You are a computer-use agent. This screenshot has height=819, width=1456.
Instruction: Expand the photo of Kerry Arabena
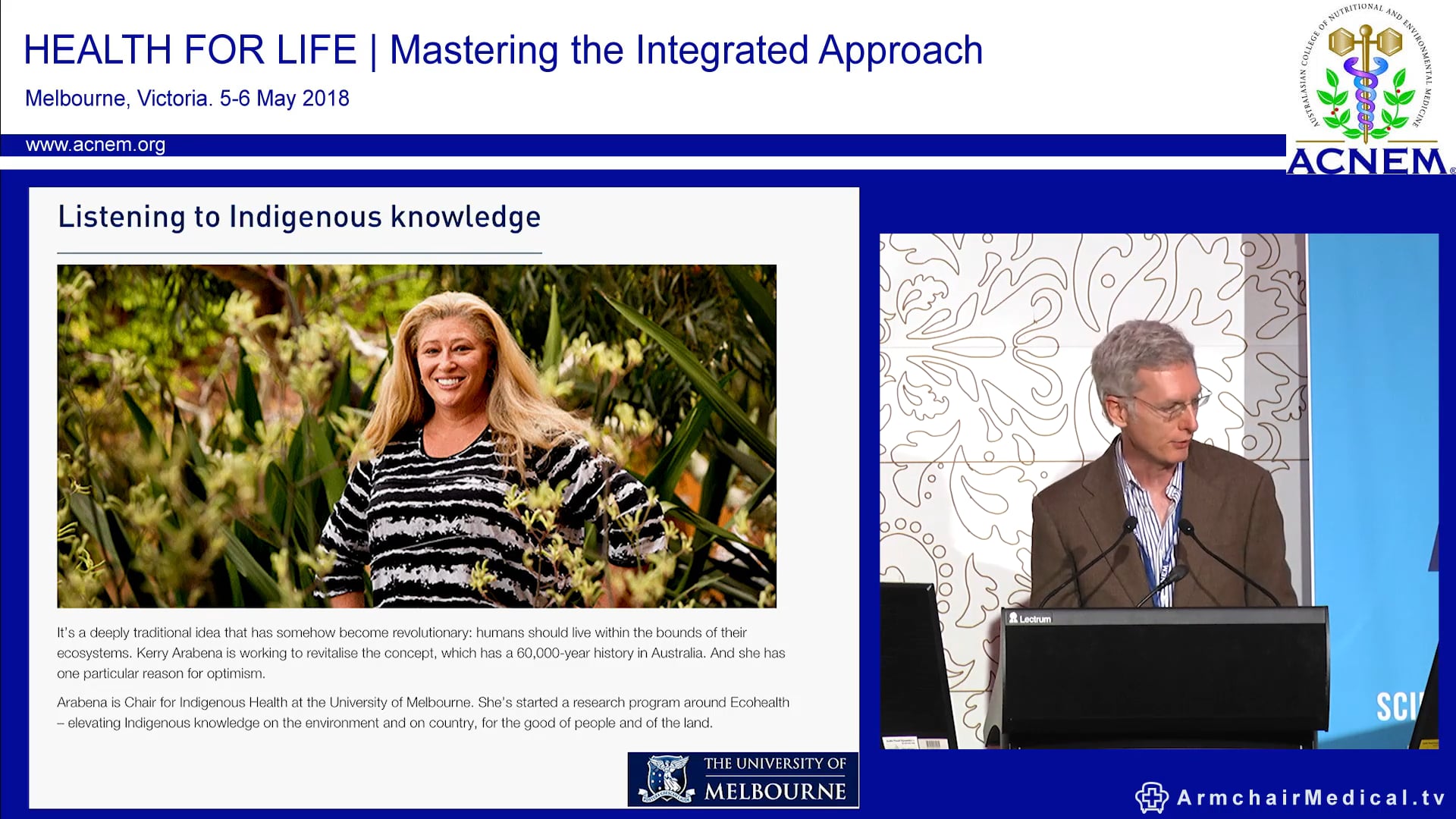pos(416,434)
